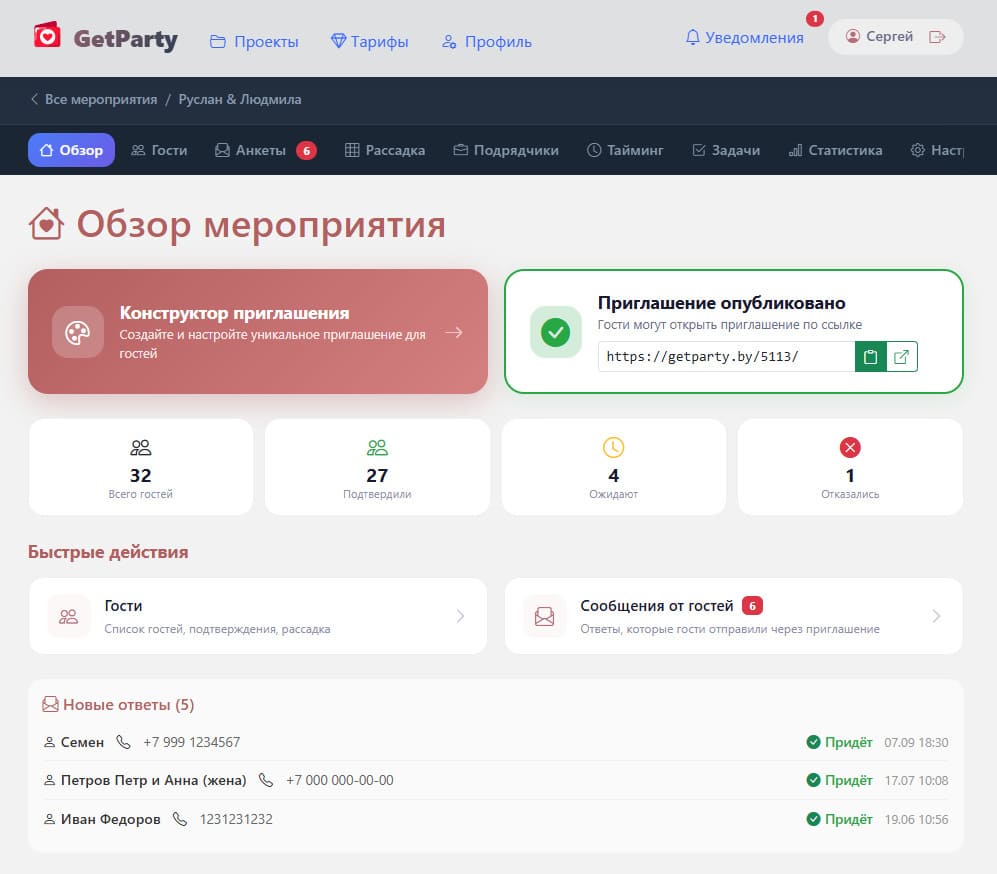The height and width of the screenshot is (874, 997).
Task: Click Руслан & Людмила breadcrumb
Action: point(240,99)
